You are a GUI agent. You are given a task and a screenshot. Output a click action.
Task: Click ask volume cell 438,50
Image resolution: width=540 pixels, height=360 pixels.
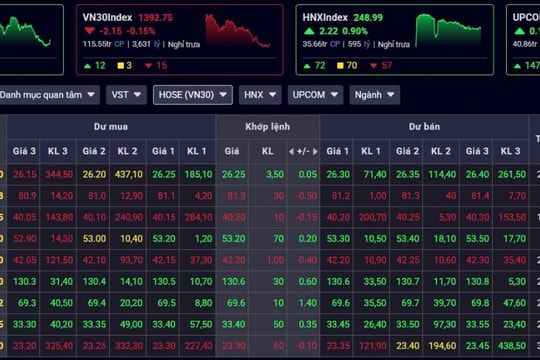[x=512, y=346]
